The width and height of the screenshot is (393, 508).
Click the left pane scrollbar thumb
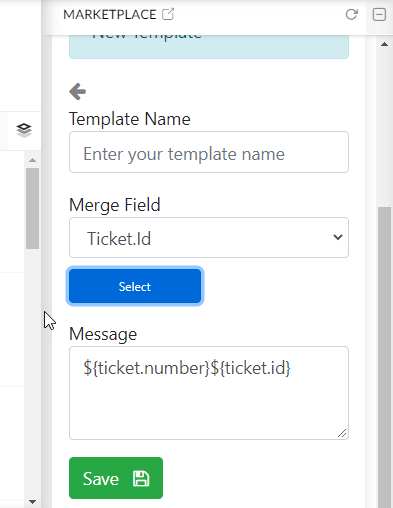pos(32,208)
